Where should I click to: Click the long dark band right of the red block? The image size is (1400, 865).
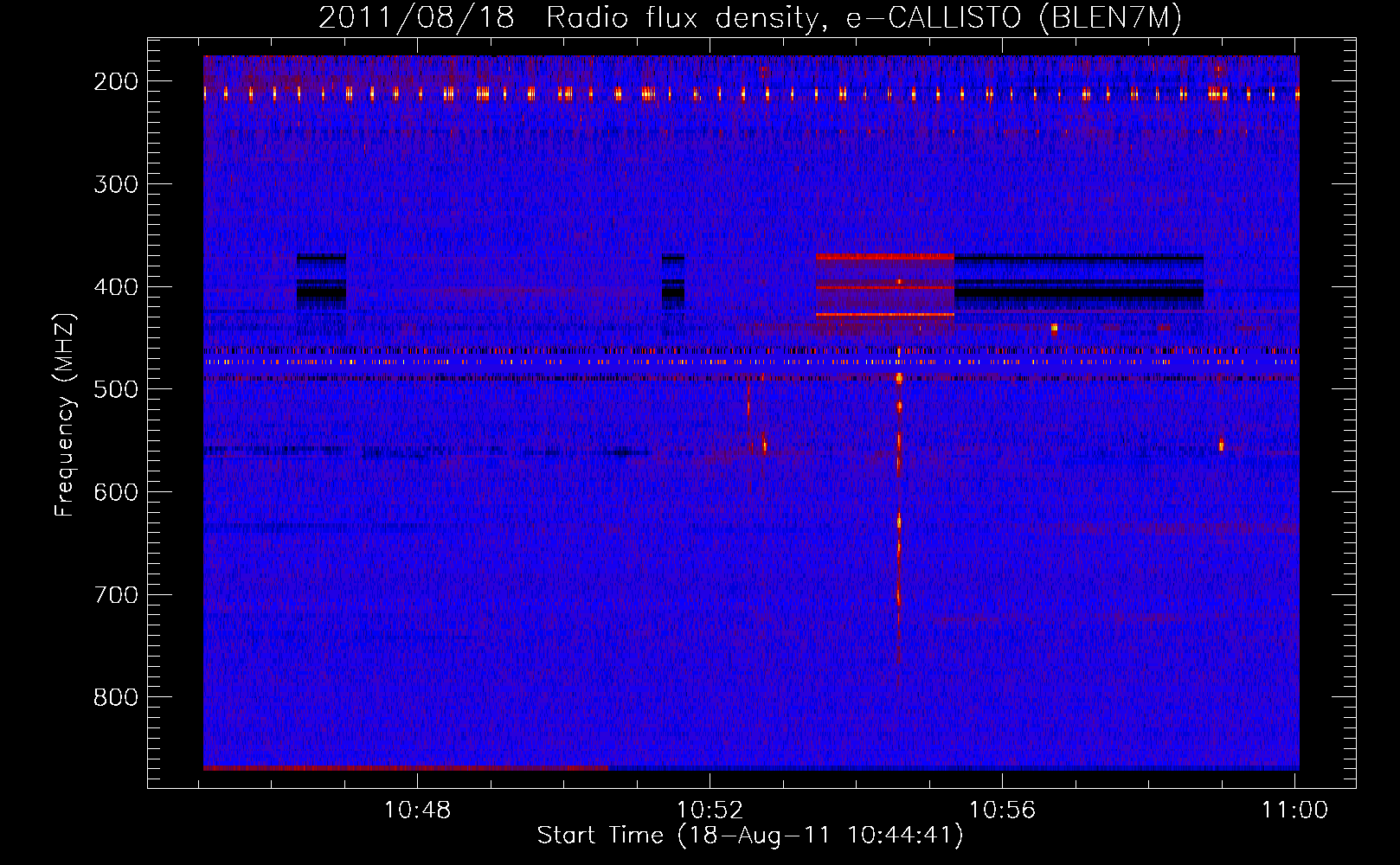pyautogui.click(x=1079, y=282)
